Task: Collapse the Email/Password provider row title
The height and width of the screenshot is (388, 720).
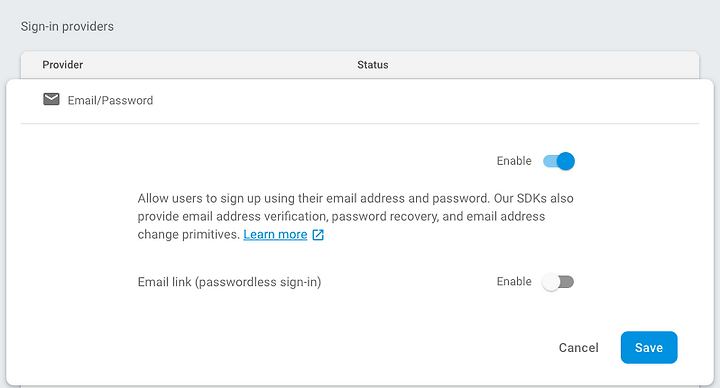Action: click(110, 101)
